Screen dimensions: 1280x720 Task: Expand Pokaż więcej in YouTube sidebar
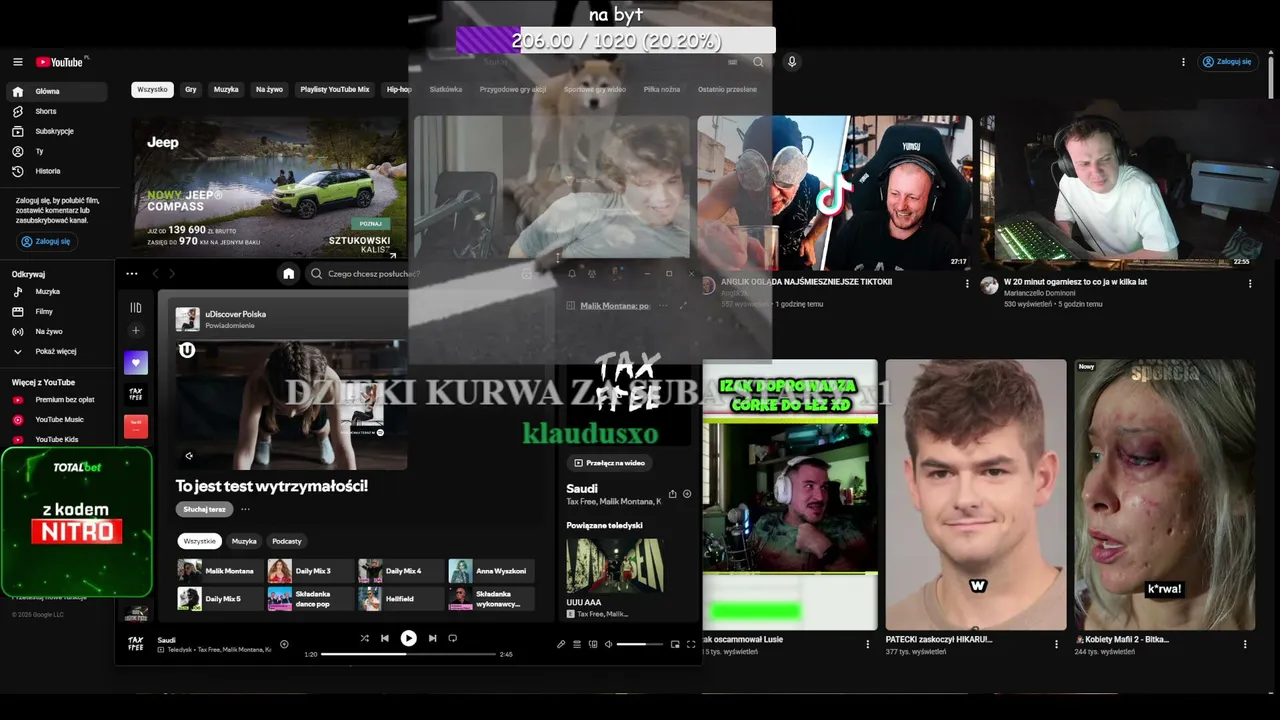57,351
